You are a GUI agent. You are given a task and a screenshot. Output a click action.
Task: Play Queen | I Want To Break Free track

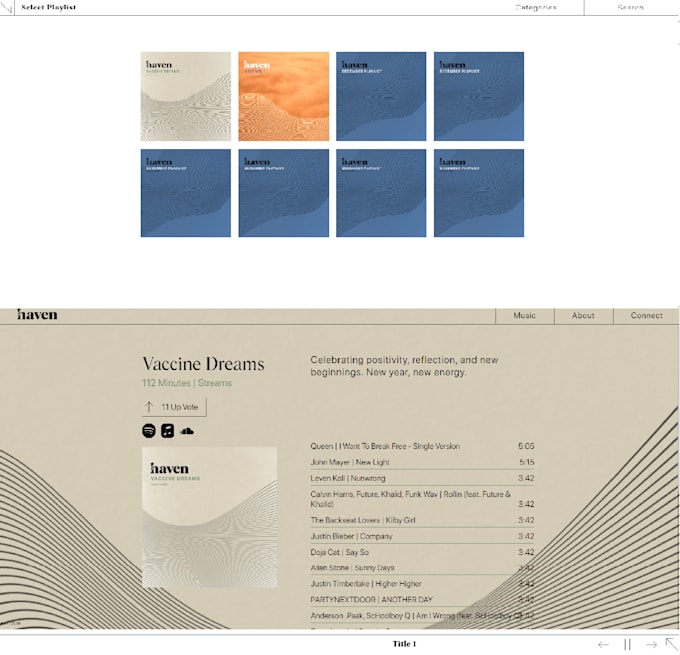422,446
